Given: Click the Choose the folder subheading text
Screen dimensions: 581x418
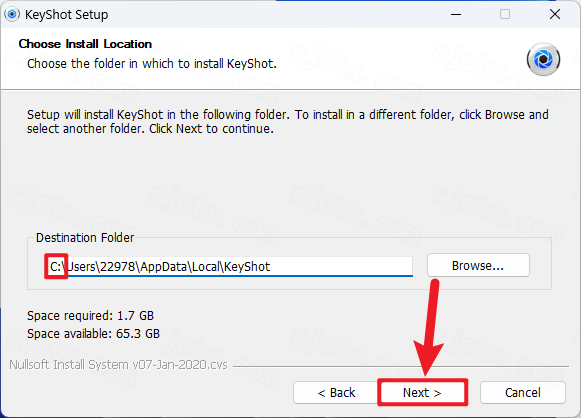Looking at the screenshot, I should point(152,64).
